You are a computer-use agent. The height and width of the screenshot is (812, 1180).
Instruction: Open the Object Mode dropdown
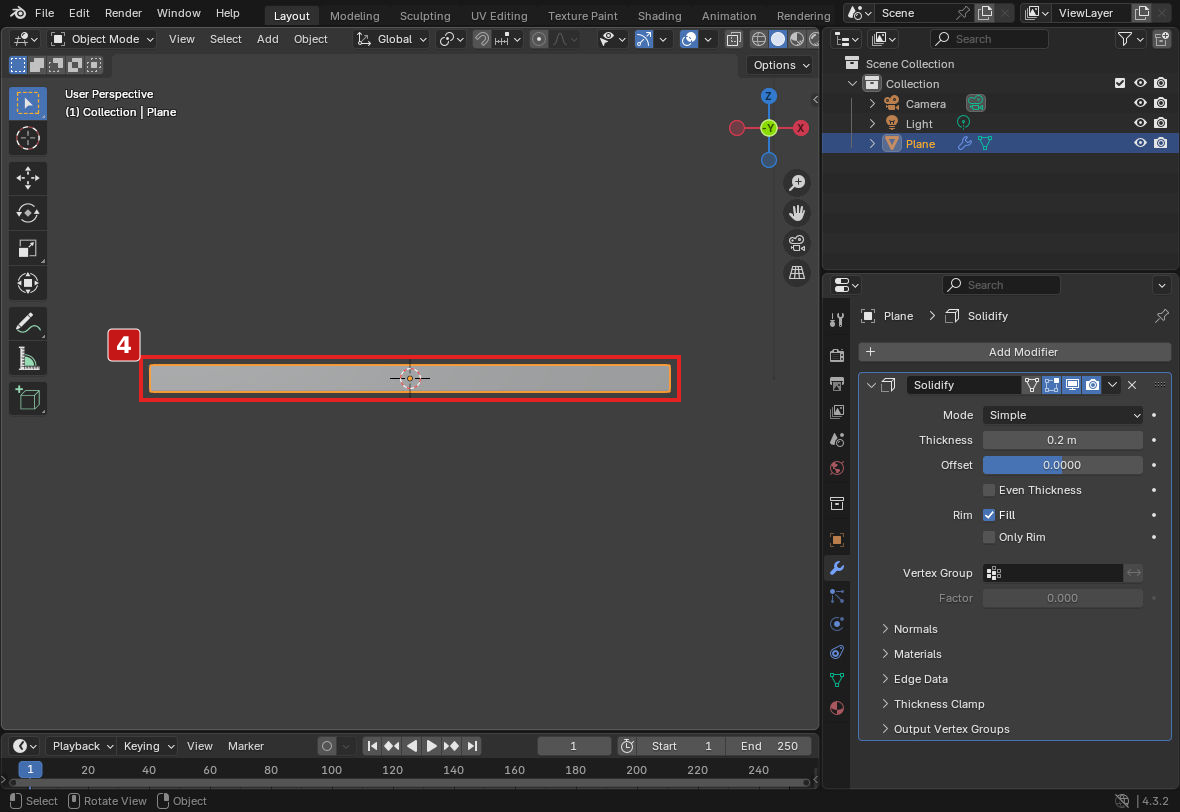pos(102,39)
